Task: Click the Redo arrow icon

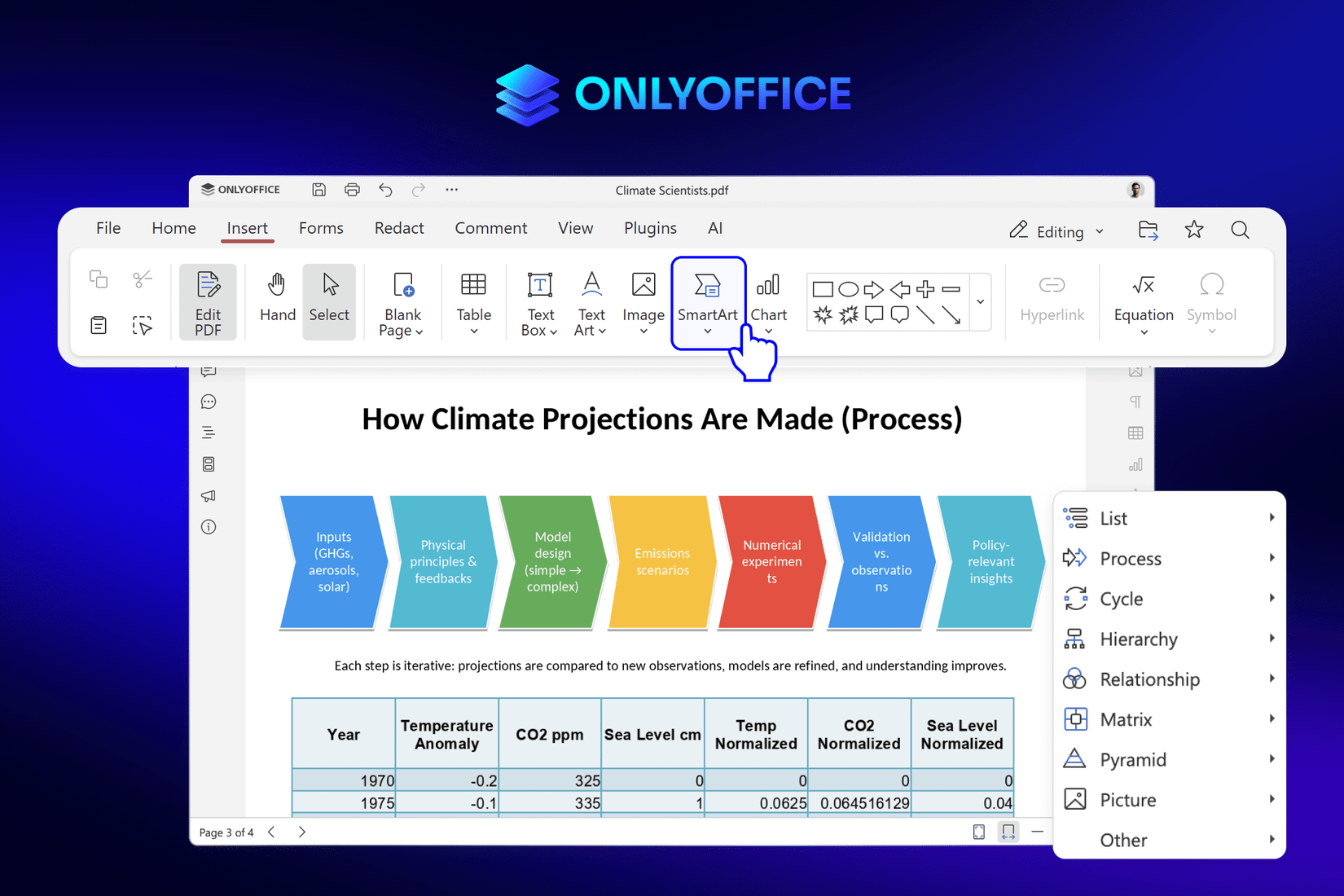Action: tap(419, 190)
